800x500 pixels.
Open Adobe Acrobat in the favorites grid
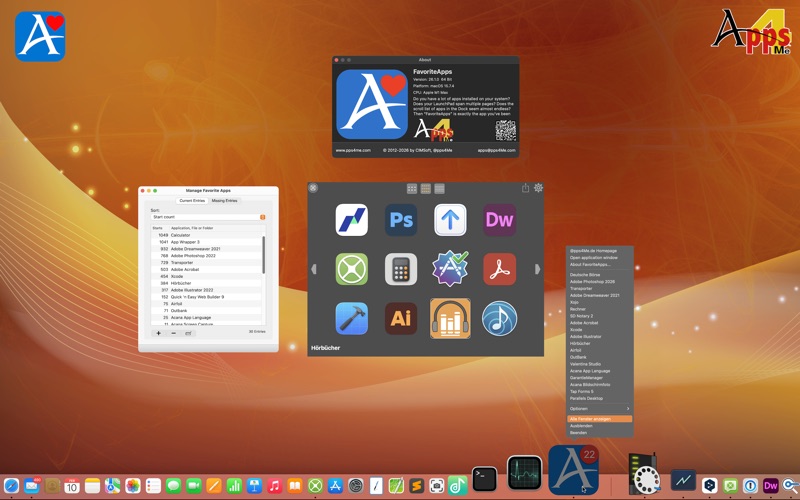[x=499, y=269]
